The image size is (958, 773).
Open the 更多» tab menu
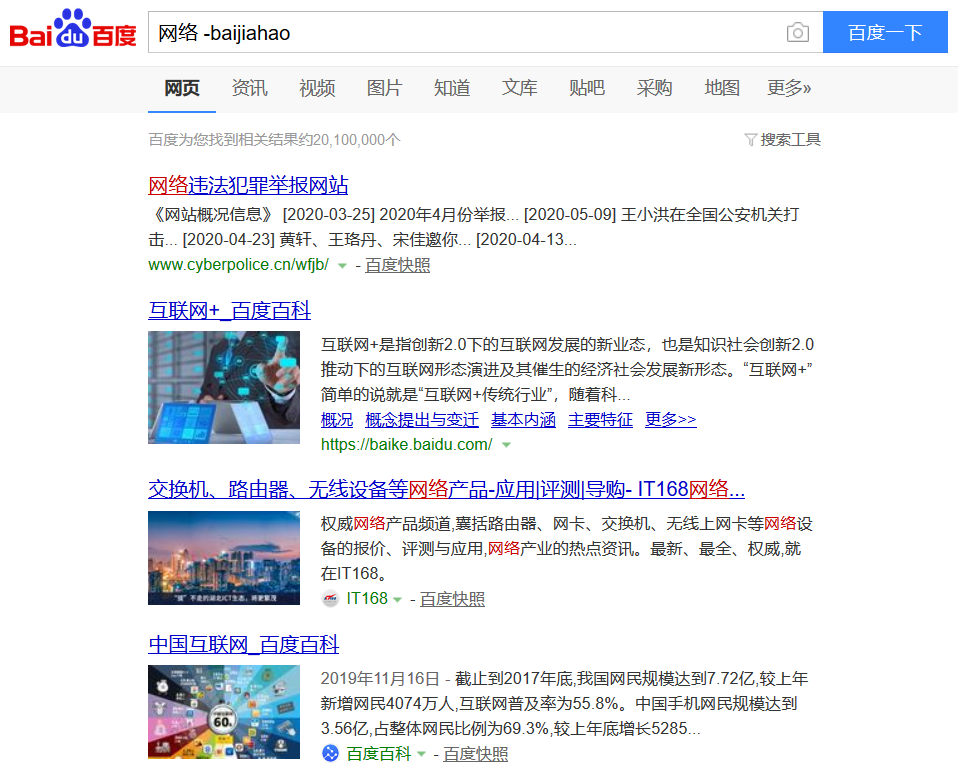tap(789, 88)
